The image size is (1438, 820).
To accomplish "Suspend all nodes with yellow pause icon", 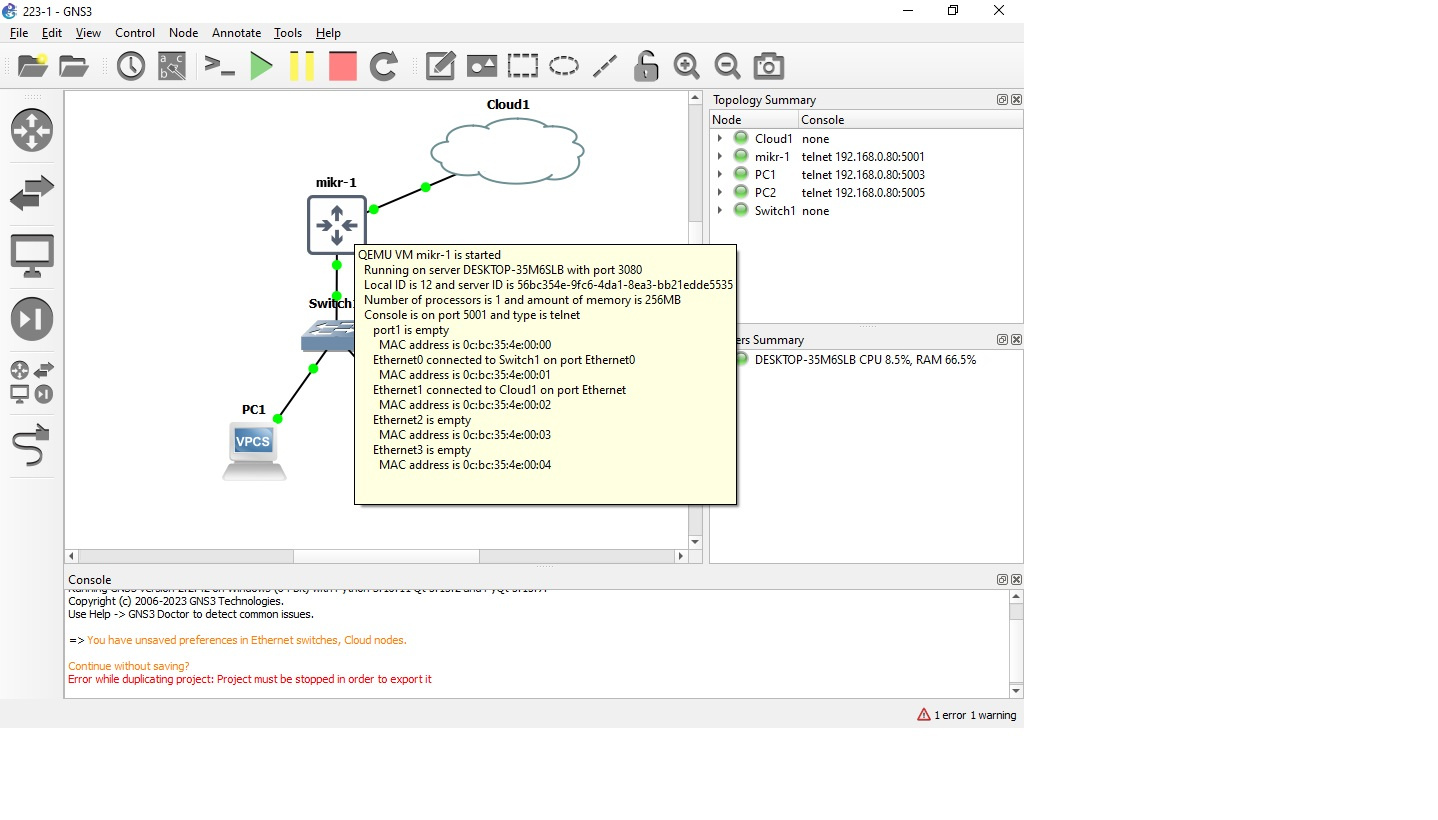I will coord(302,66).
